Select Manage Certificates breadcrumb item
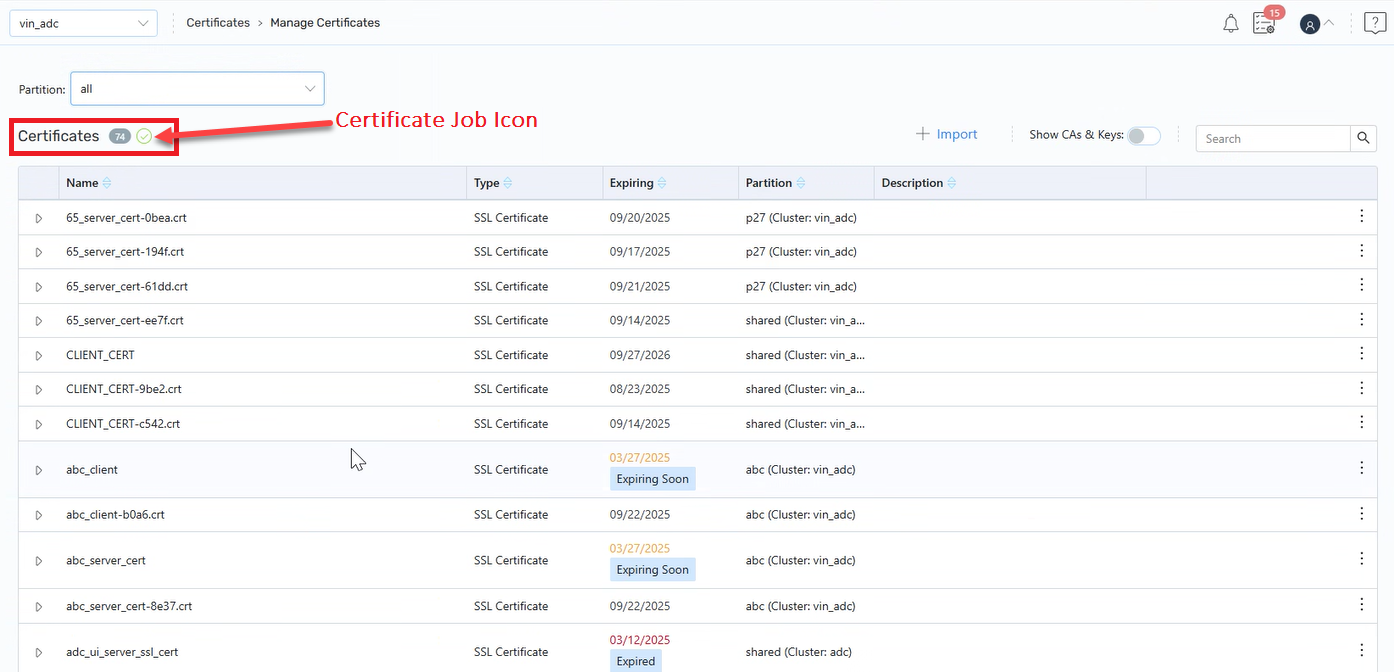This screenshot has width=1394, height=672. 325,22
